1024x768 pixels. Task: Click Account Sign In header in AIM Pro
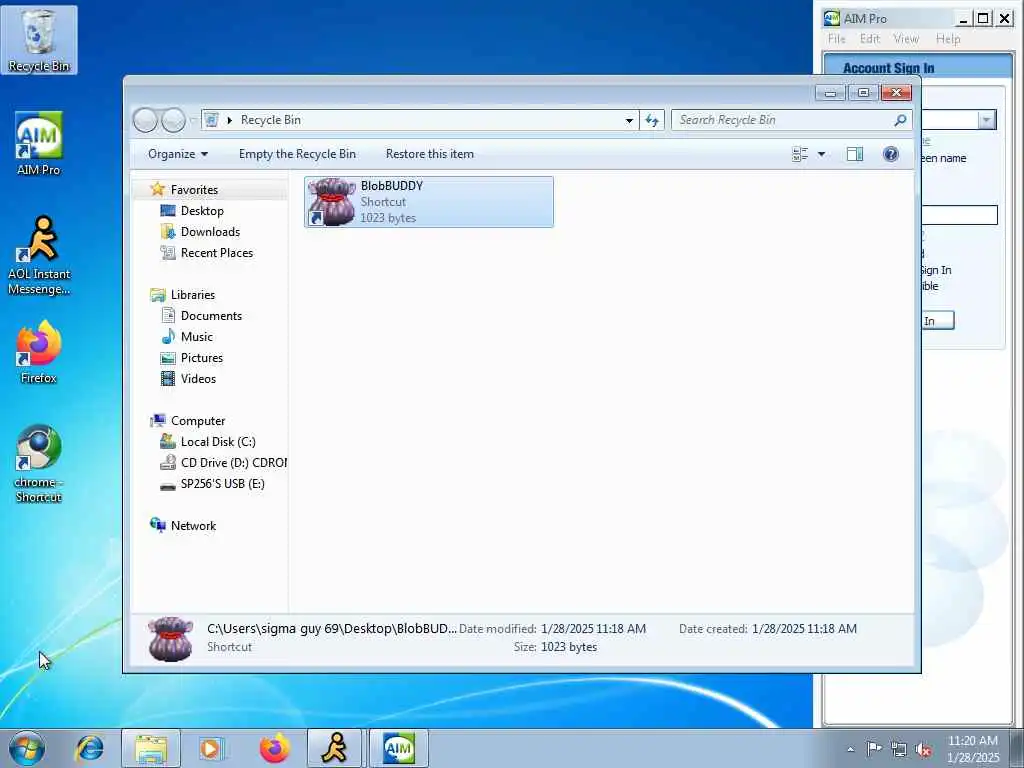click(888, 68)
